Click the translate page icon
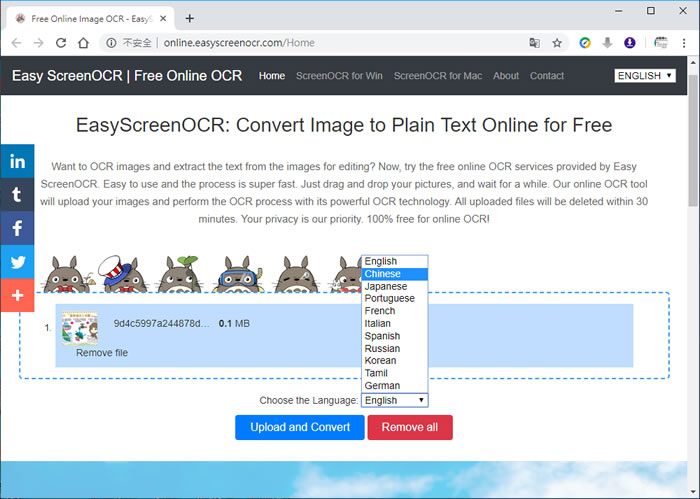 point(535,43)
